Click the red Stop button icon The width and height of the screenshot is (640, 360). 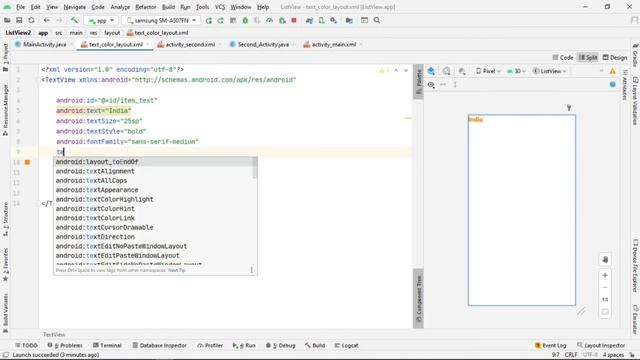(294, 20)
